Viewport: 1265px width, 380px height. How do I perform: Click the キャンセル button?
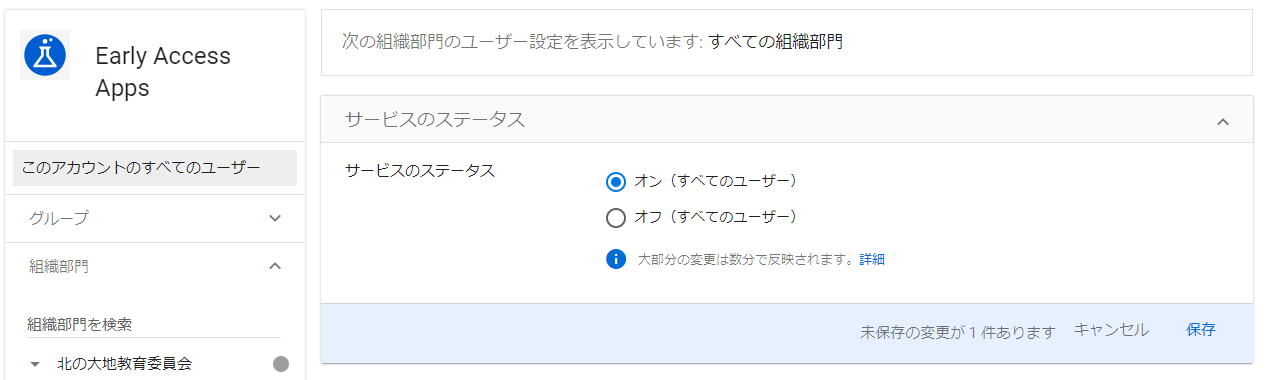click(x=1111, y=330)
